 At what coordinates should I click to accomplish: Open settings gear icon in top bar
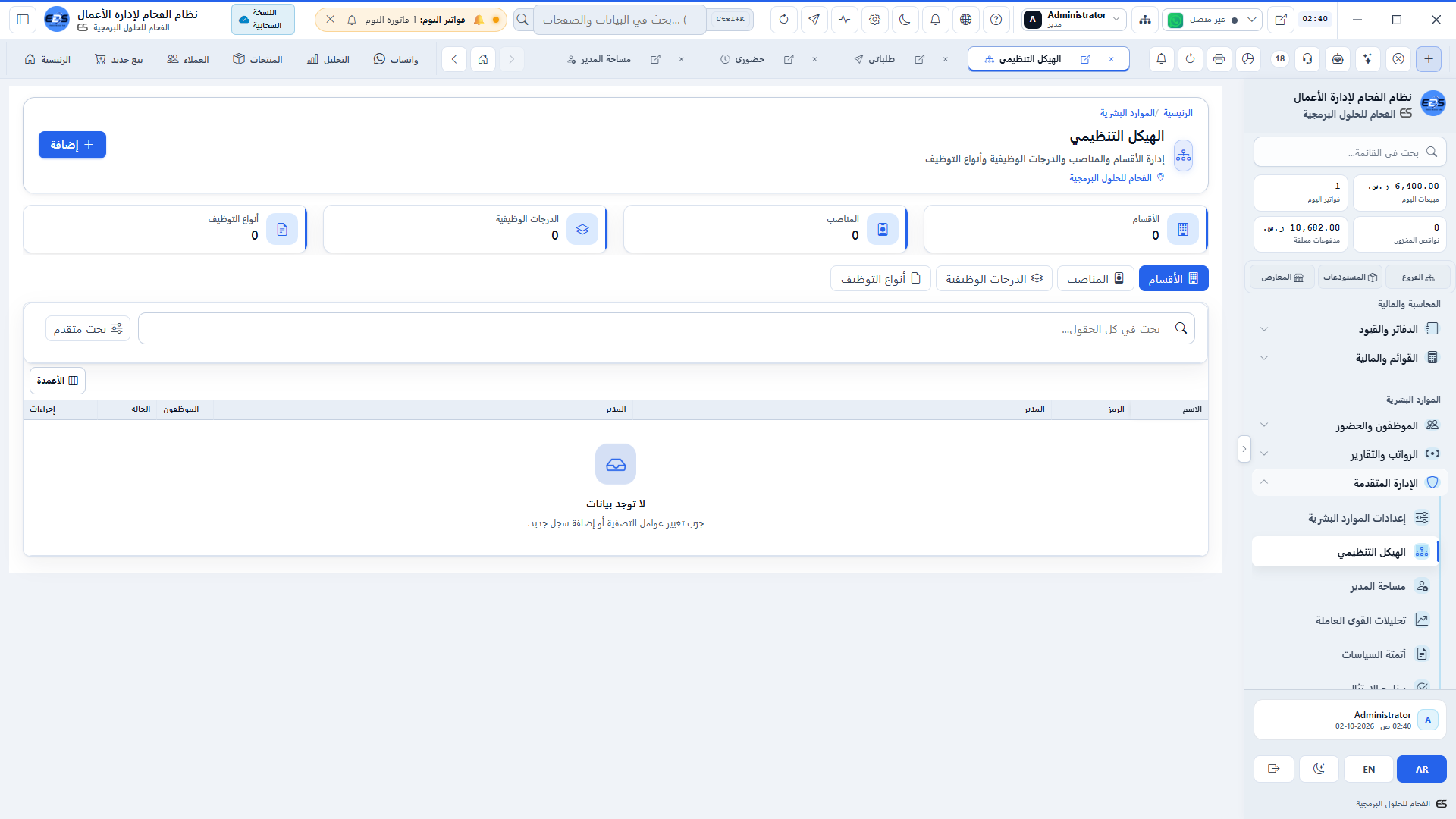(x=874, y=20)
